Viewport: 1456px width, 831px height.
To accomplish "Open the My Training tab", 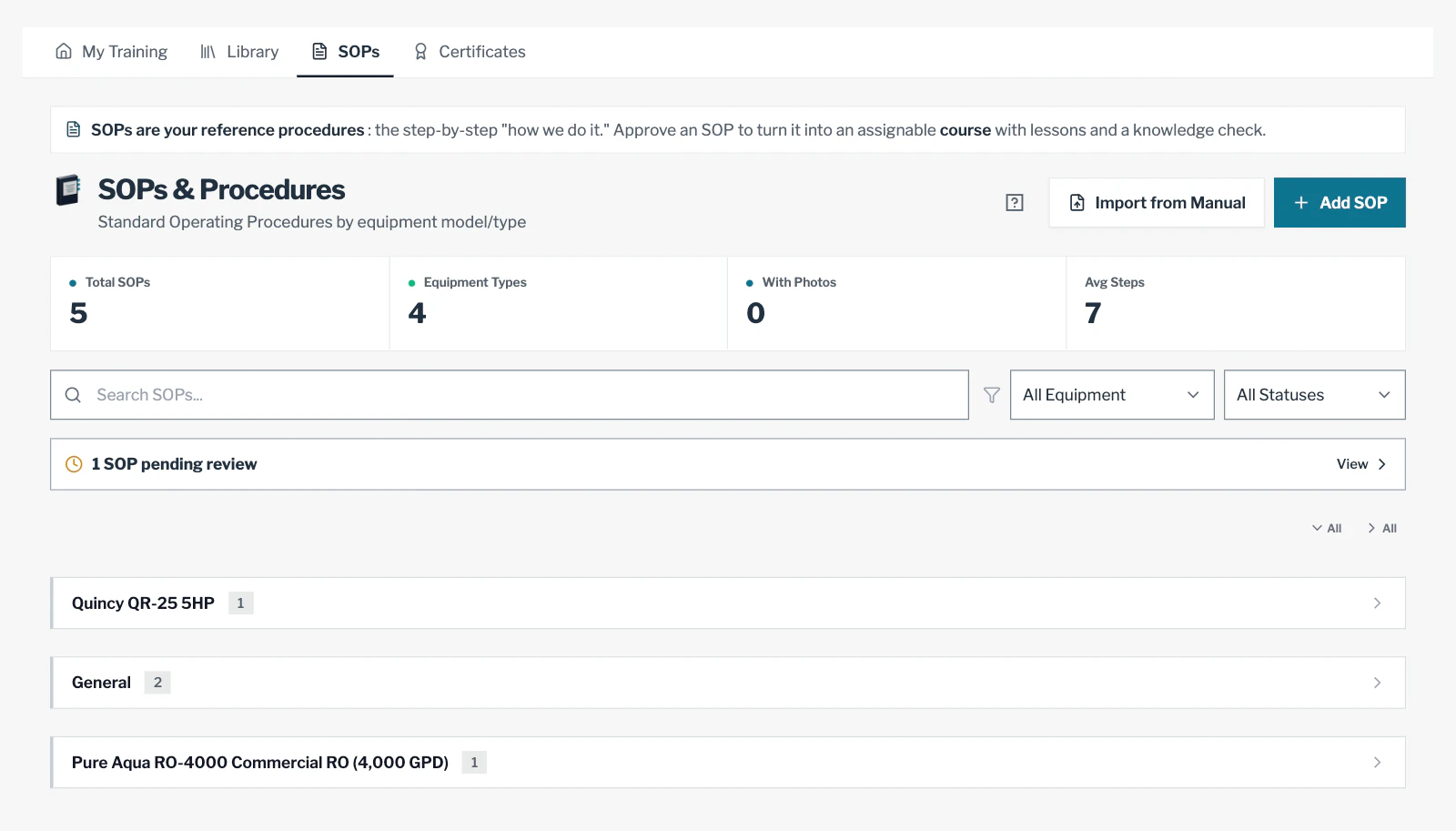I will (111, 52).
